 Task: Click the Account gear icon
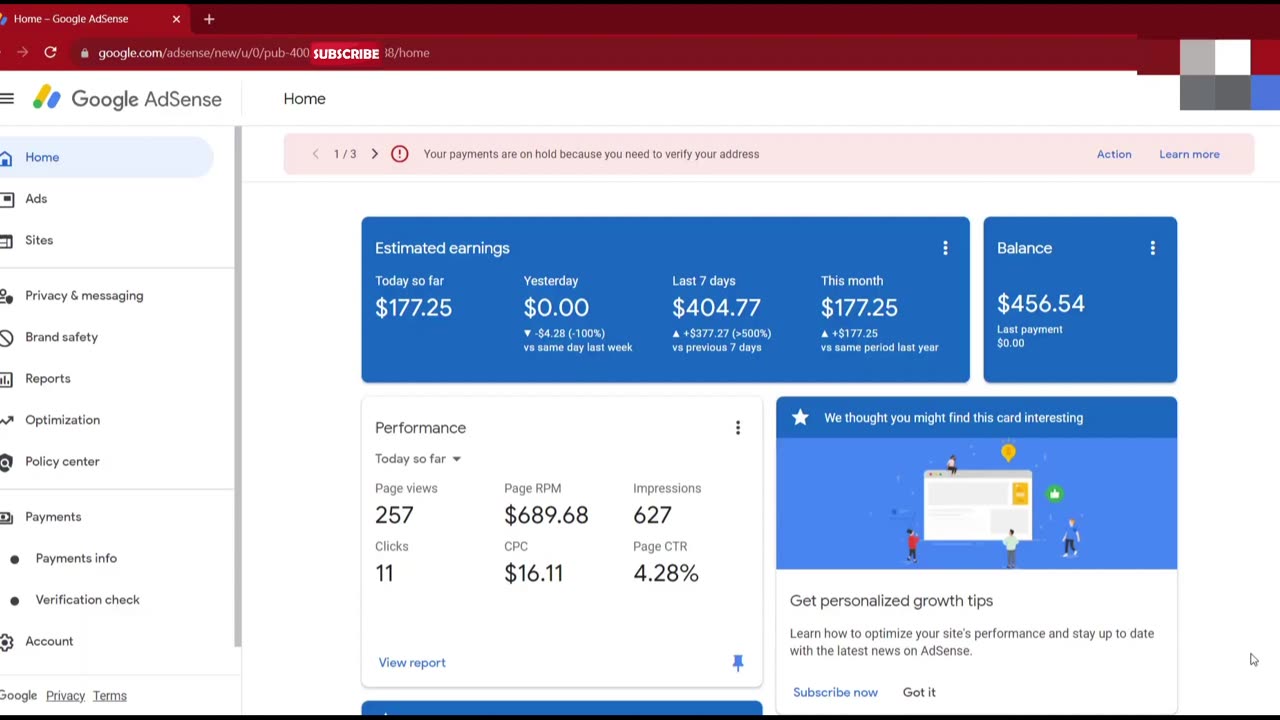tap(6, 641)
